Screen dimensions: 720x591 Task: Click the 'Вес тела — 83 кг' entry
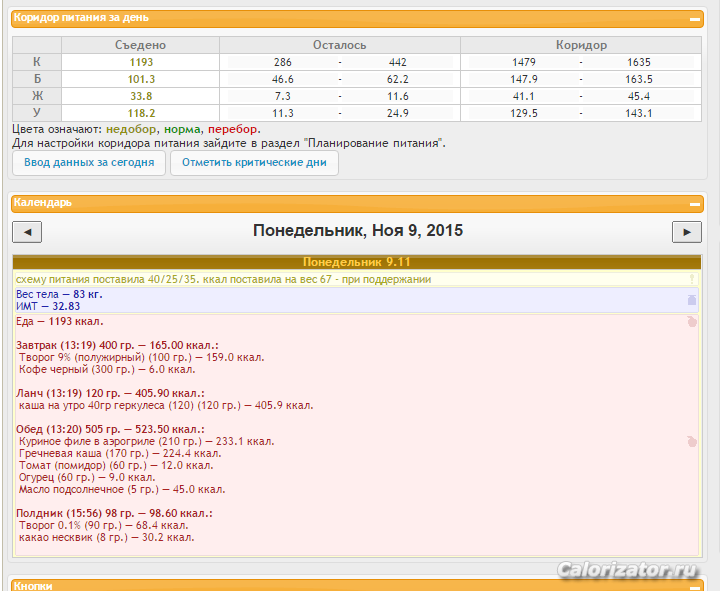[x=59, y=295]
